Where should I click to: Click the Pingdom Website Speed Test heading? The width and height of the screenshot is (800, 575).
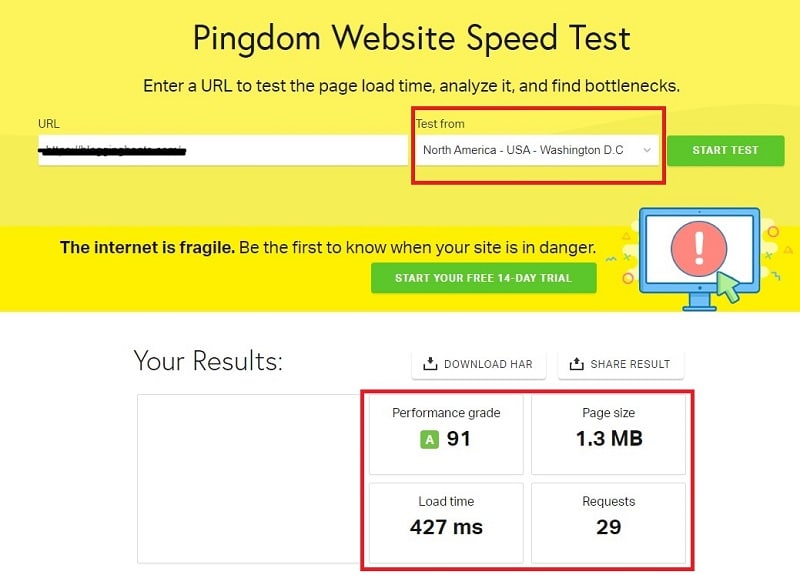tap(412, 38)
